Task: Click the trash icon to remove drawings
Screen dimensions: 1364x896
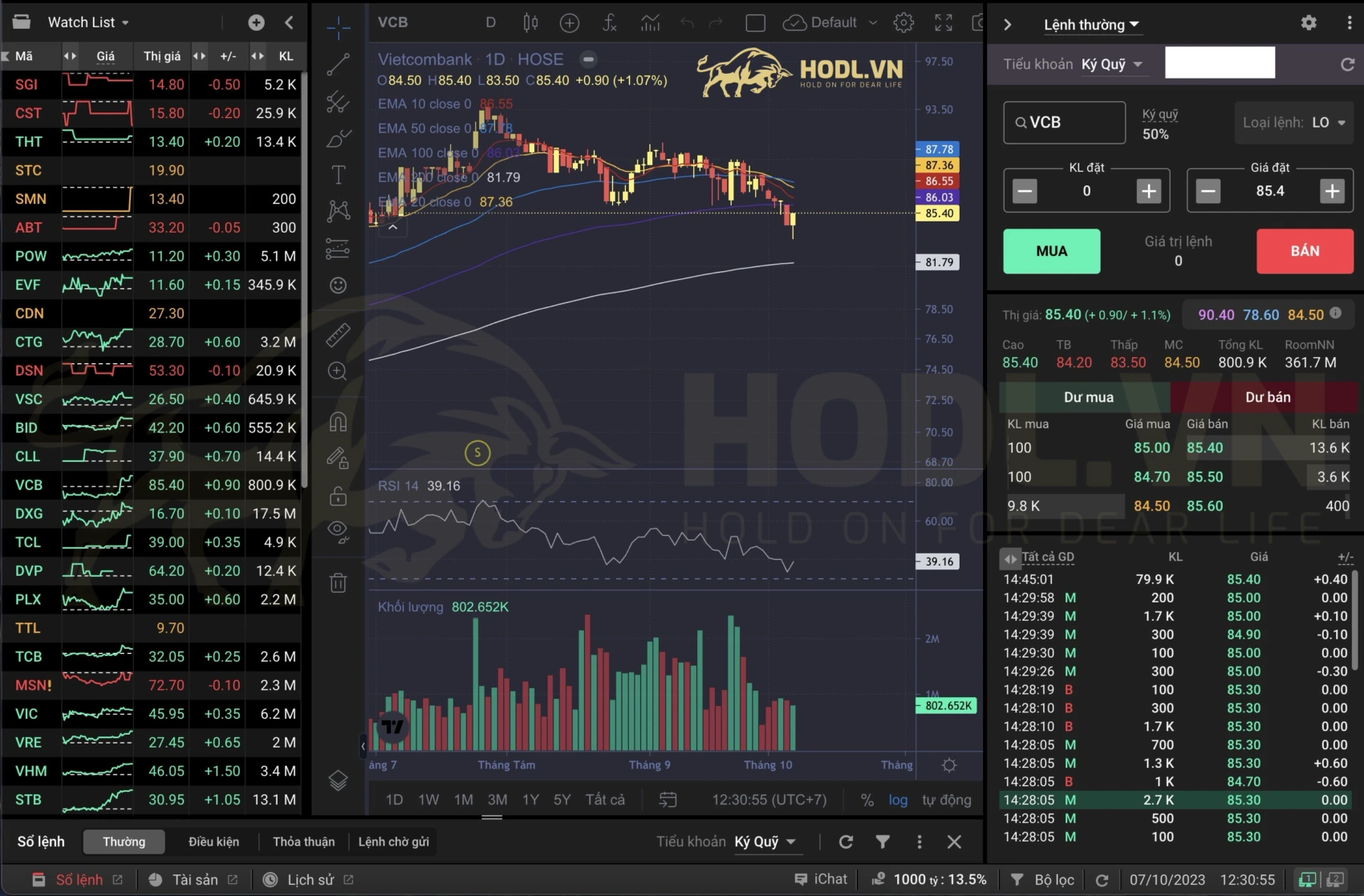Action: tap(338, 582)
